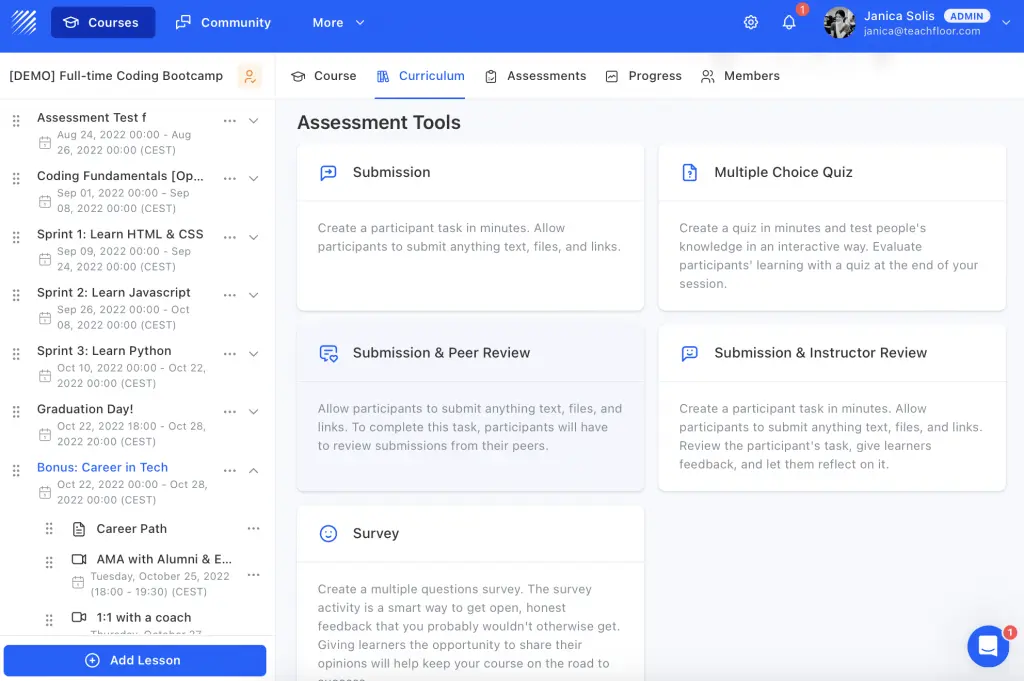Click the Add Lesson button
Screen dimensions: 1024x681
135,660
